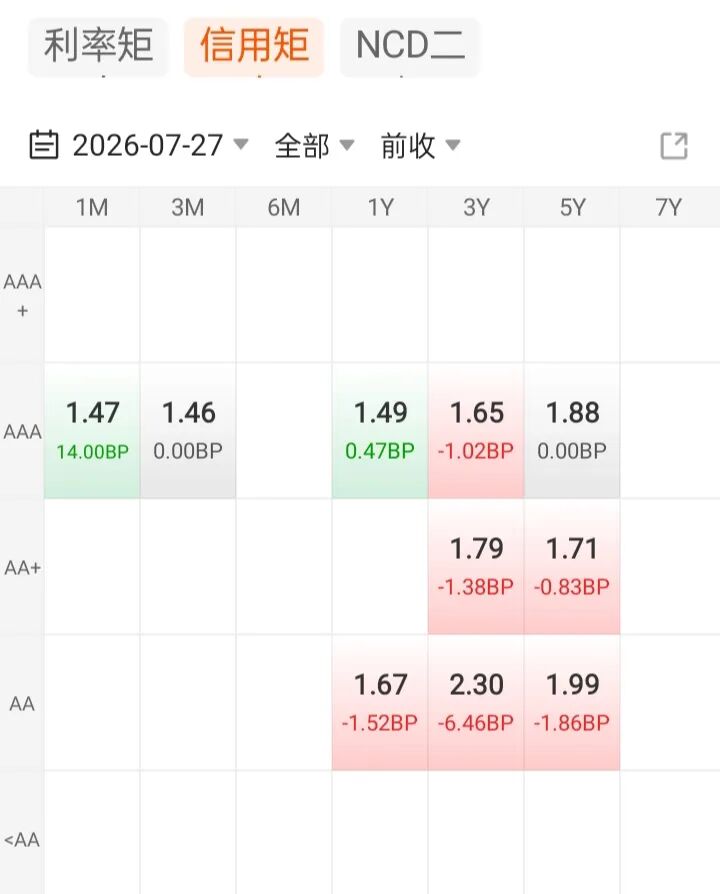720x894 pixels.
Task: Expand the 2026-07-27 date dropdown
Action: coord(160,145)
